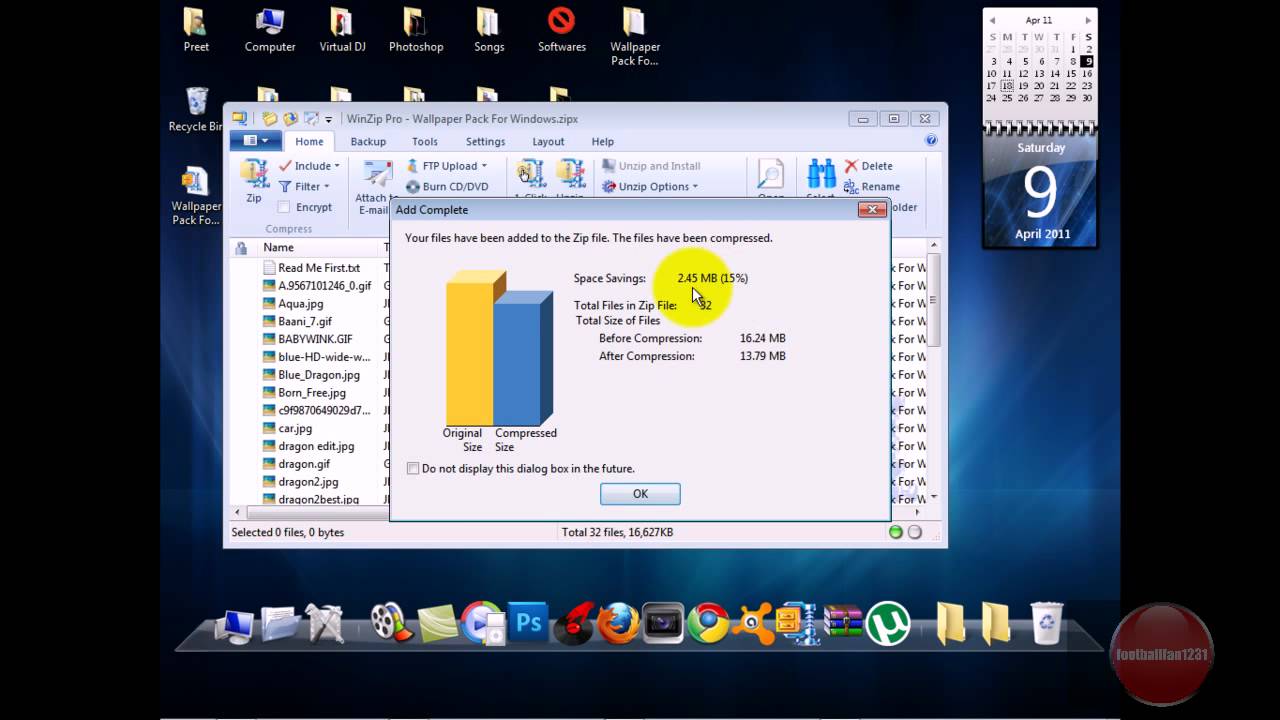
Task: Select Blue_Dragon.jpg in file list
Action: (x=319, y=375)
